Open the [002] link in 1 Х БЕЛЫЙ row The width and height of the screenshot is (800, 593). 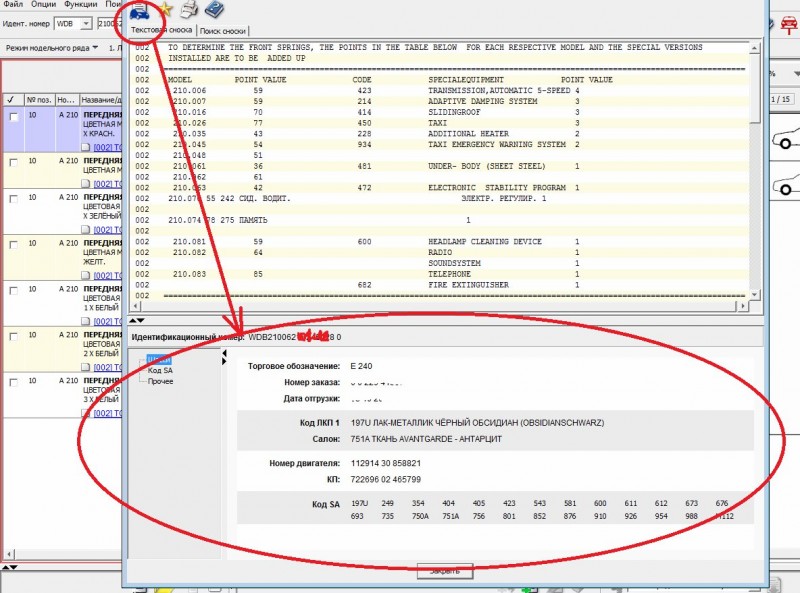tap(108, 322)
